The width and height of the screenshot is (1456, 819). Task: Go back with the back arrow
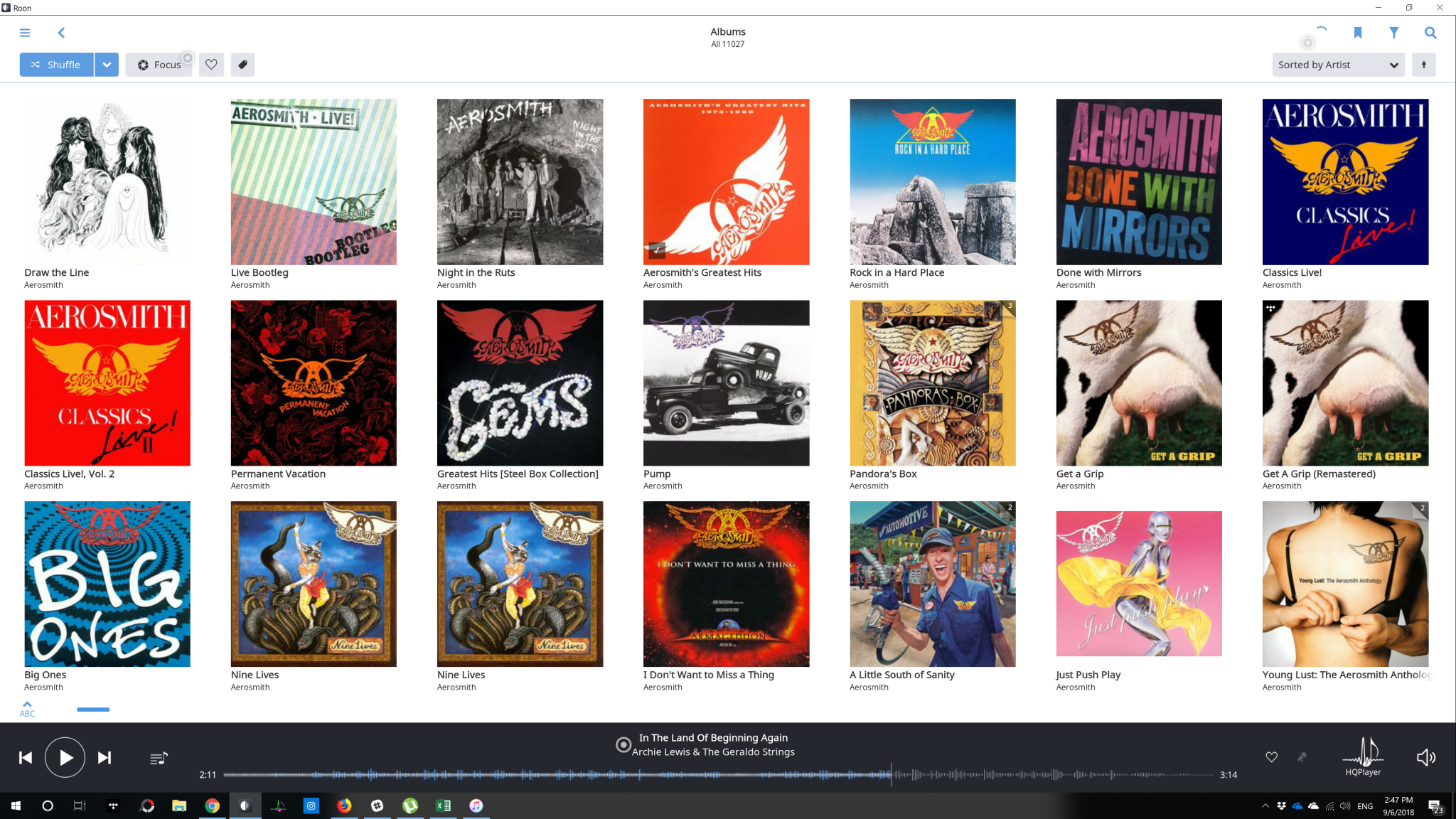pyautogui.click(x=61, y=33)
